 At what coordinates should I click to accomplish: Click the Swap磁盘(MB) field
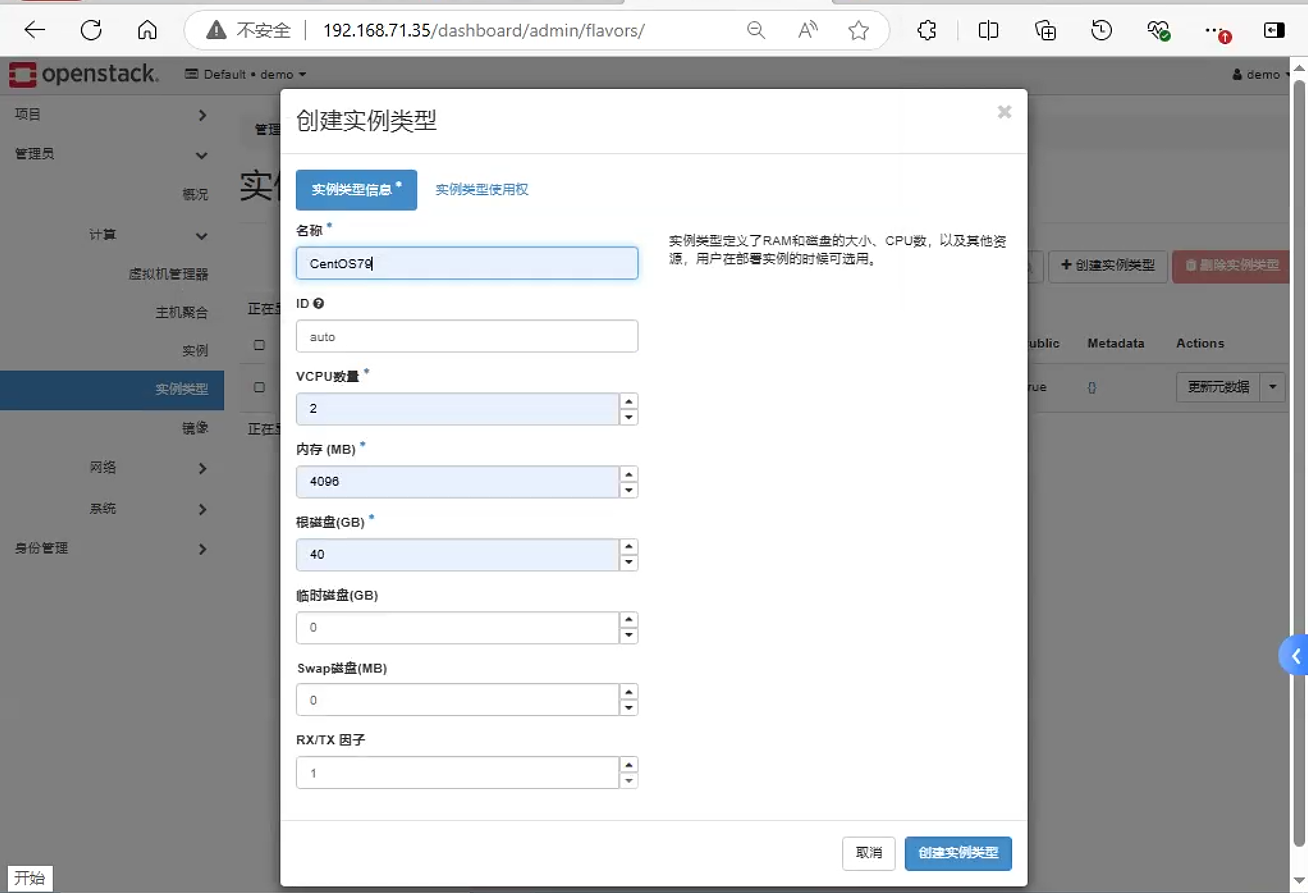pos(458,700)
